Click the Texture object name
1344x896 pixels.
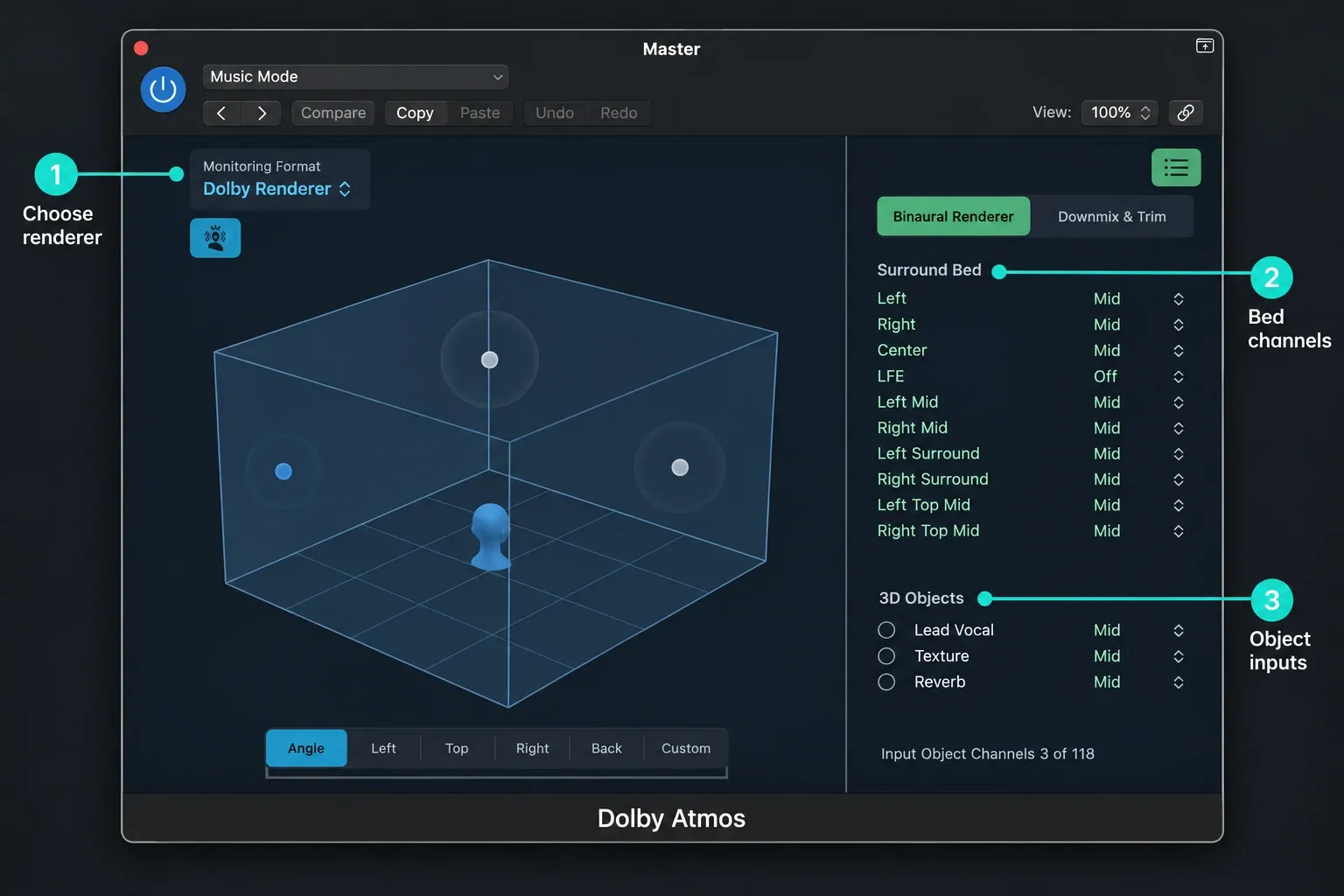pyautogui.click(x=941, y=656)
